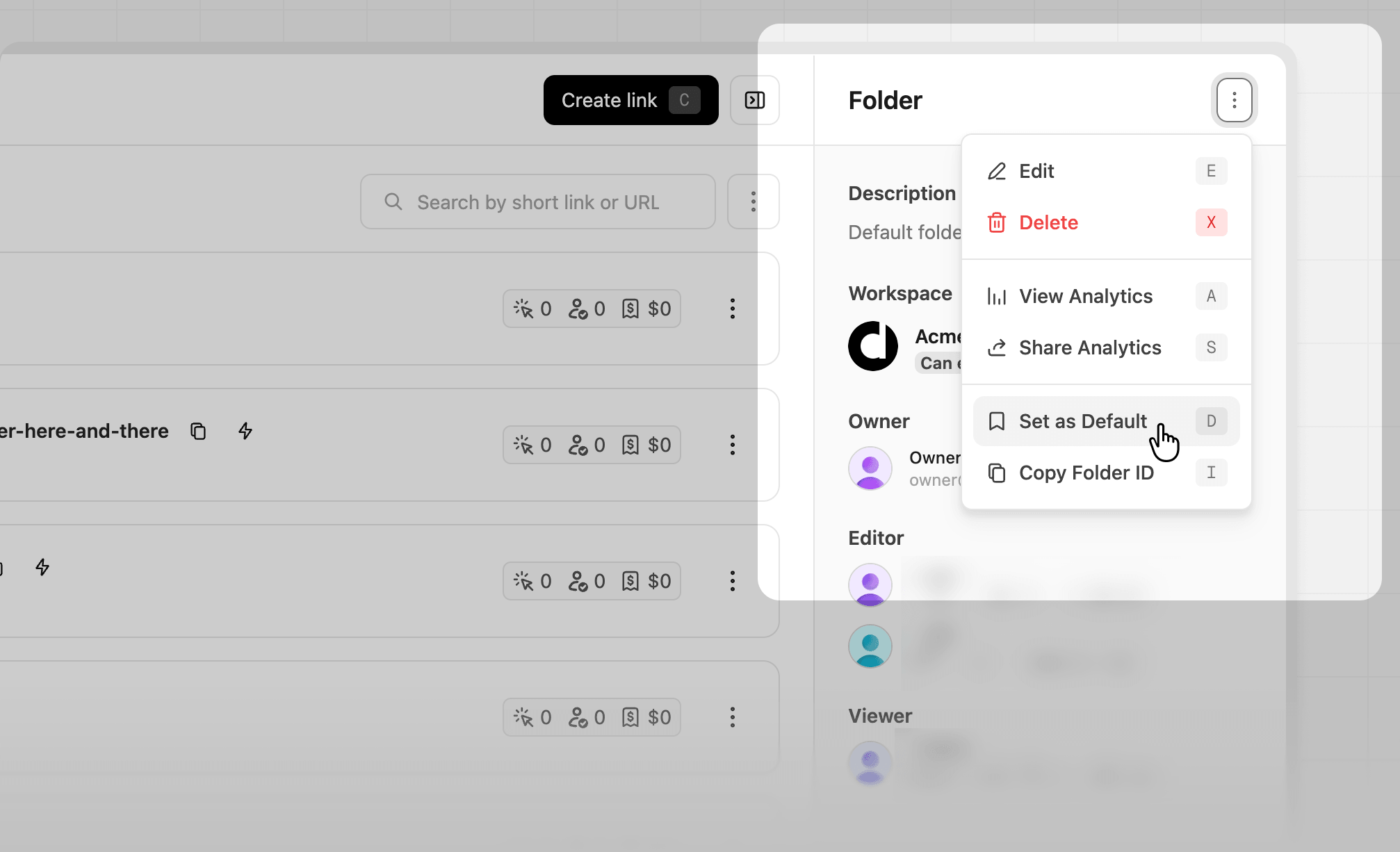1400x852 pixels.
Task: Open the three-dot menu next to the search field
Action: pyautogui.click(x=754, y=202)
